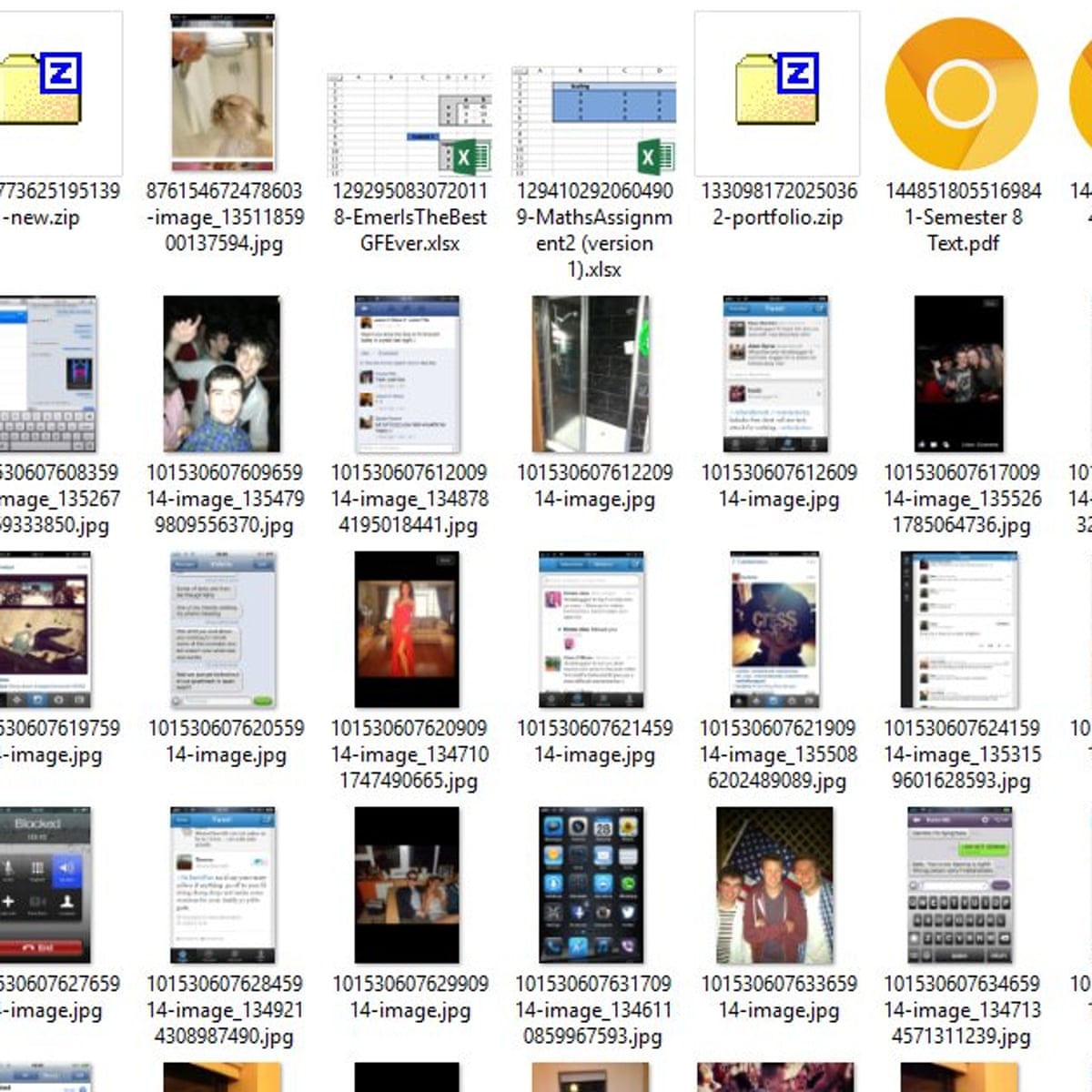The image size is (1092, 1092).
Task: Open the EmerIsTheBestGFEver.xlsx Excel file
Action: coord(409,123)
